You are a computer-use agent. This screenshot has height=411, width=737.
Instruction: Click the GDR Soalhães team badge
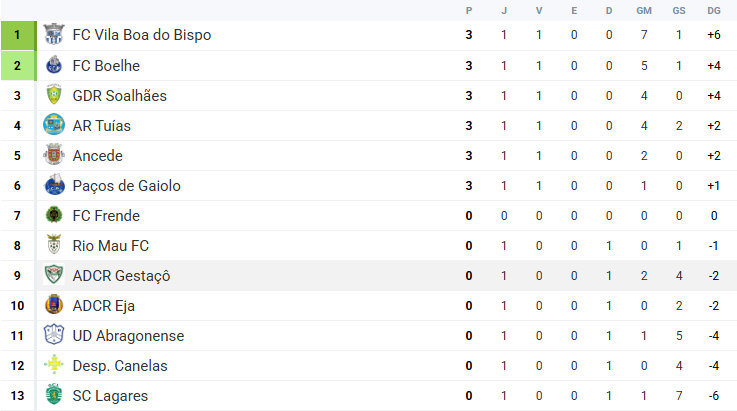pyautogui.click(x=54, y=95)
